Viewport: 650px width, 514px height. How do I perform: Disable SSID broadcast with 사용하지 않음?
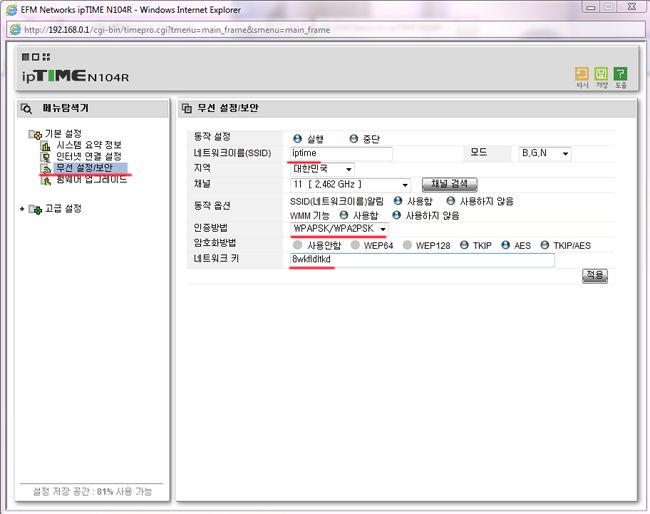click(x=451, y=201)
